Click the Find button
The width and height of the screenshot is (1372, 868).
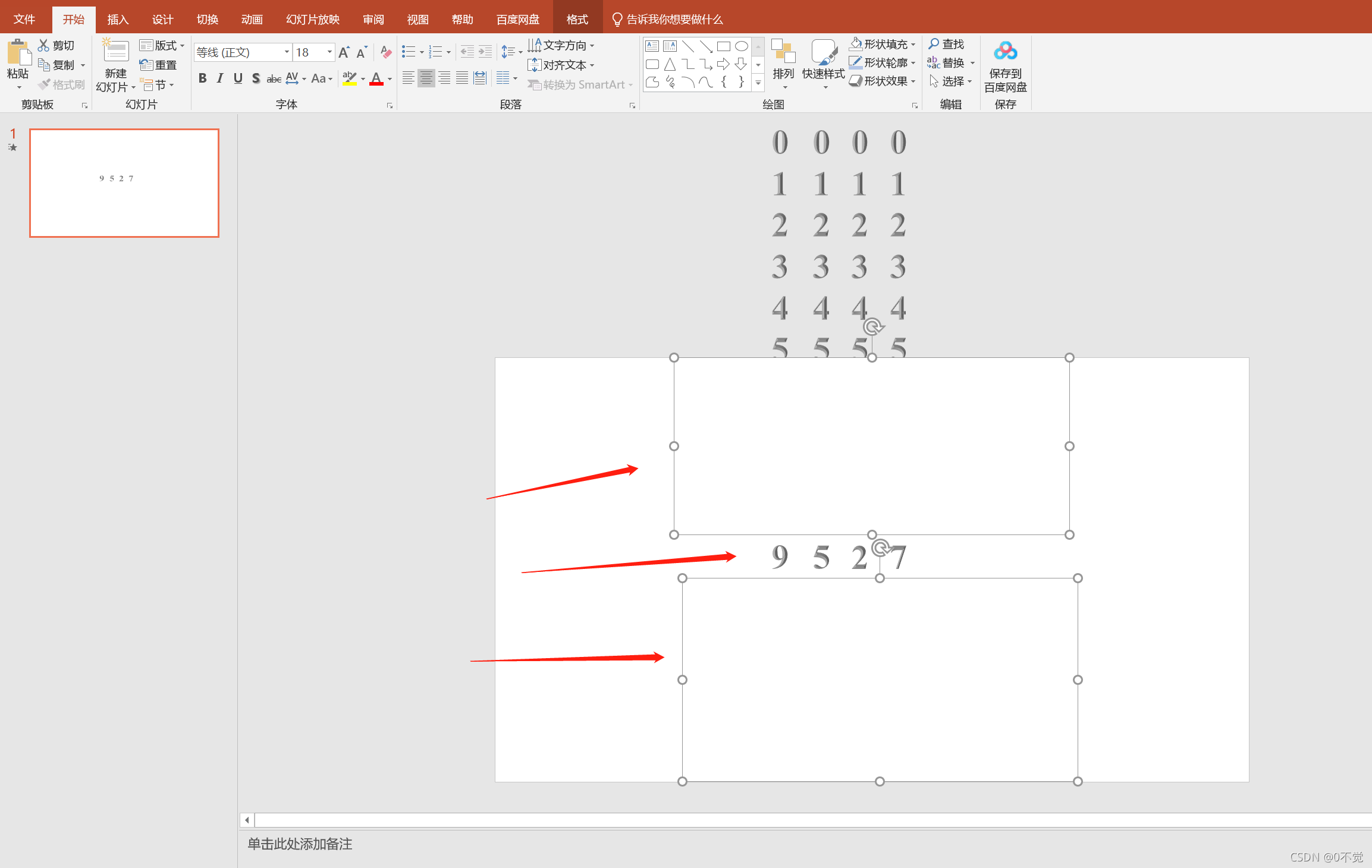pyautogui.click(x=946, y=44)
